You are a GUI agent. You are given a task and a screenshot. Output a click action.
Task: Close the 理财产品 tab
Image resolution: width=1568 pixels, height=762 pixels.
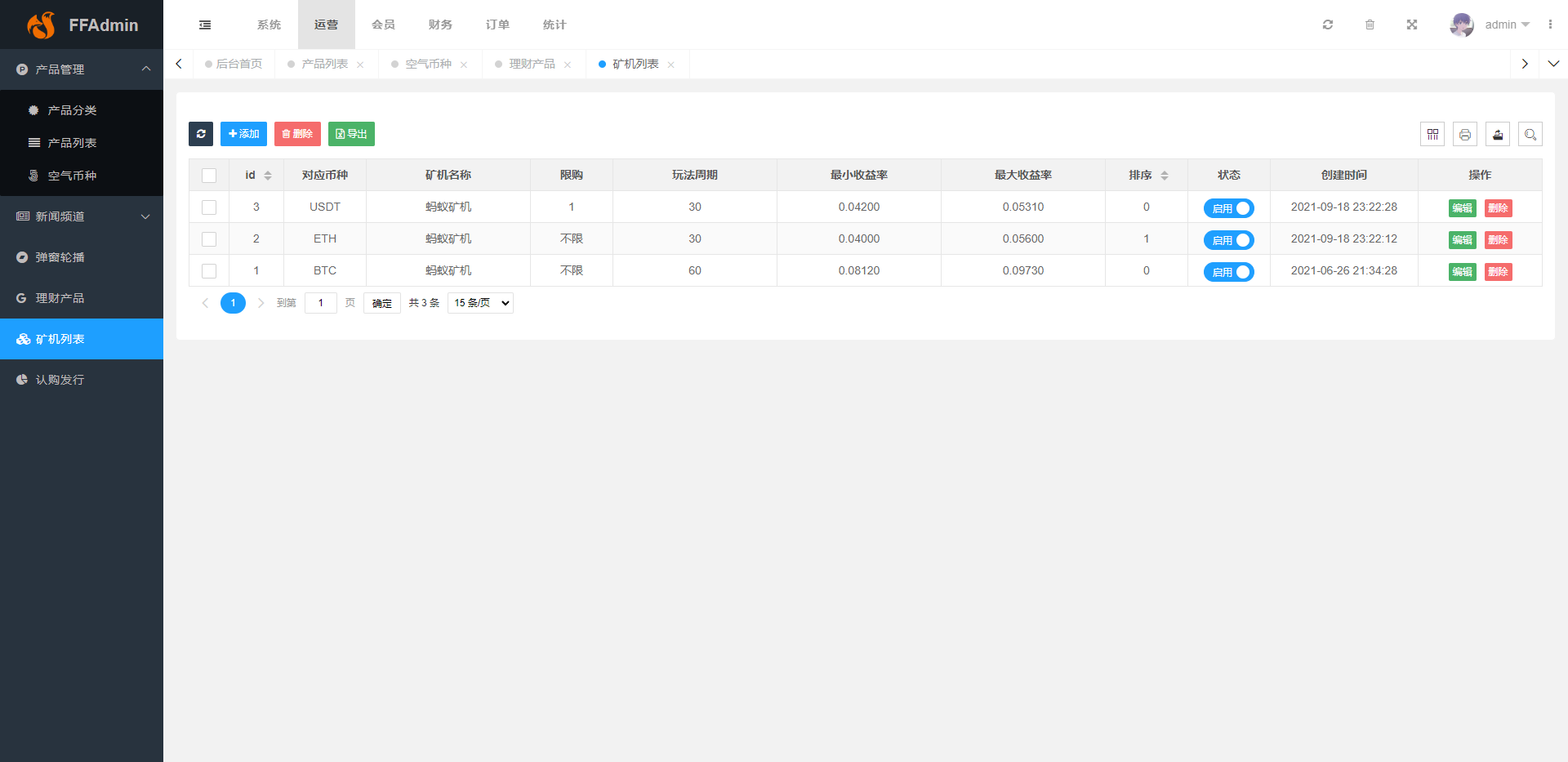click(568, 65)
